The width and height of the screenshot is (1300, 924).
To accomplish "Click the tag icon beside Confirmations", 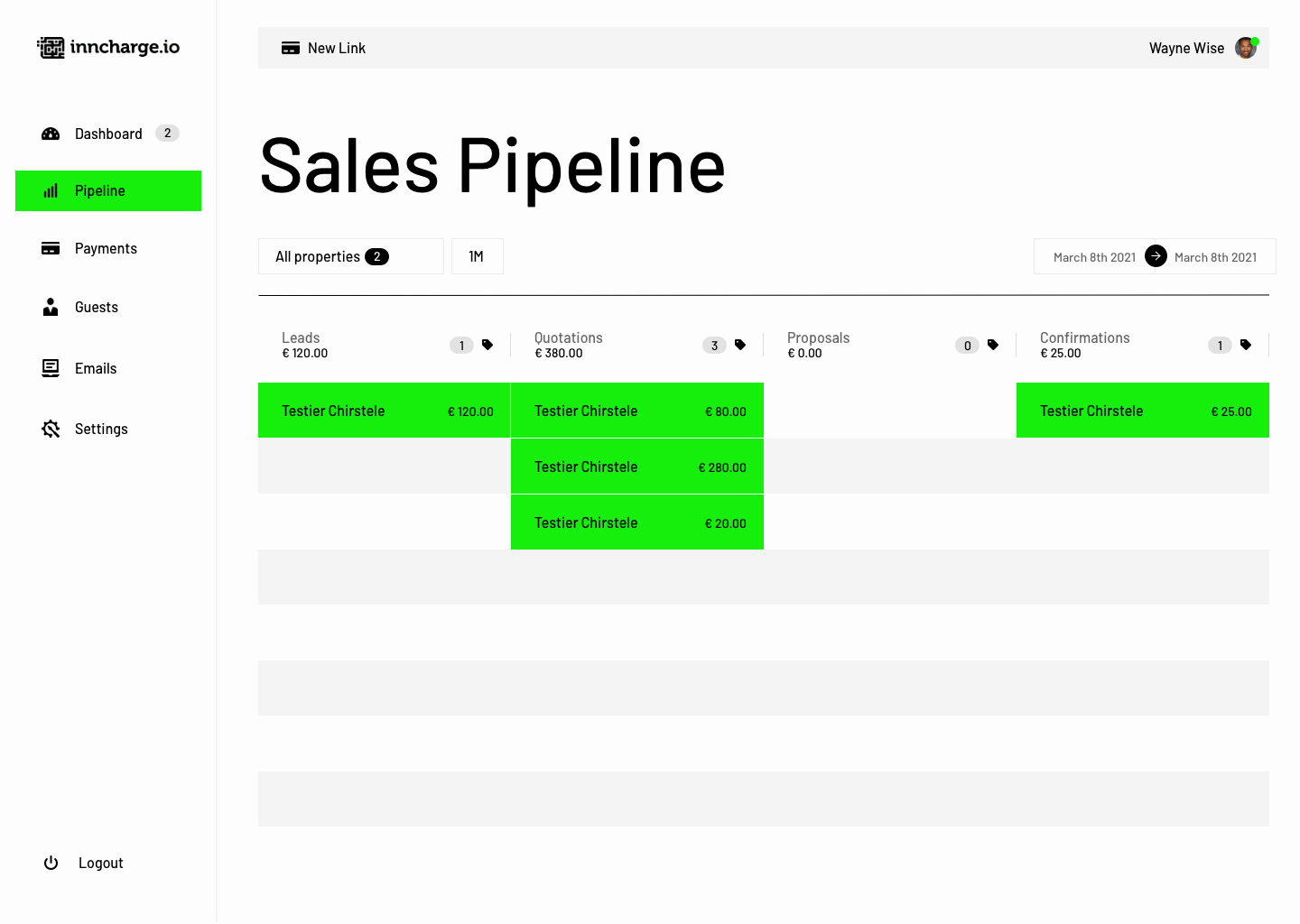I will coord(1246,345).
